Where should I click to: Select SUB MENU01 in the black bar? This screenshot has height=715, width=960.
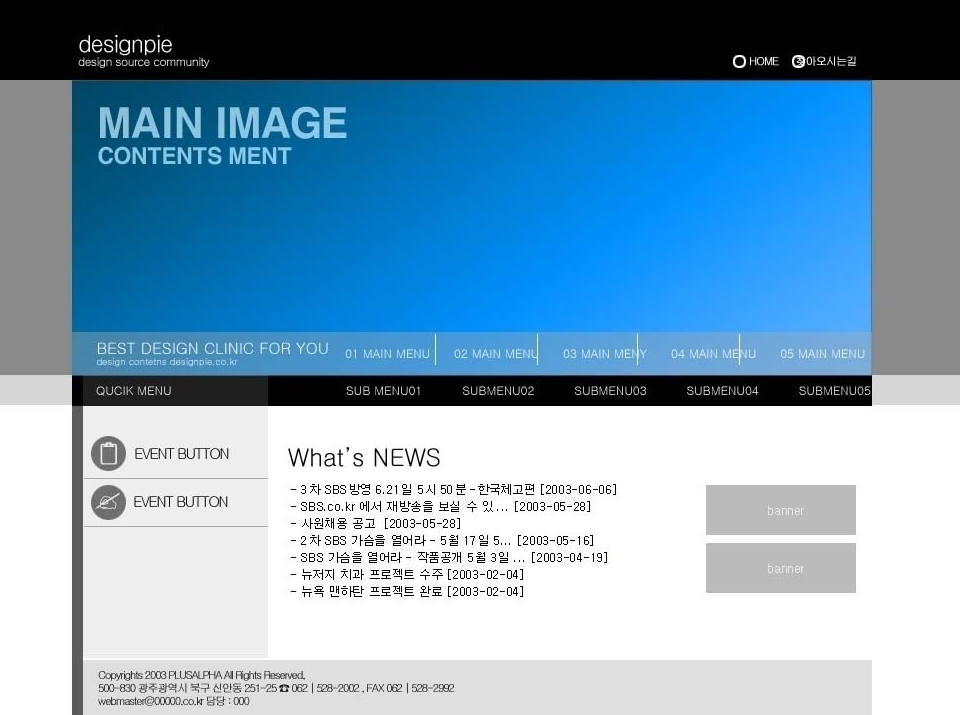coord(383,391)
